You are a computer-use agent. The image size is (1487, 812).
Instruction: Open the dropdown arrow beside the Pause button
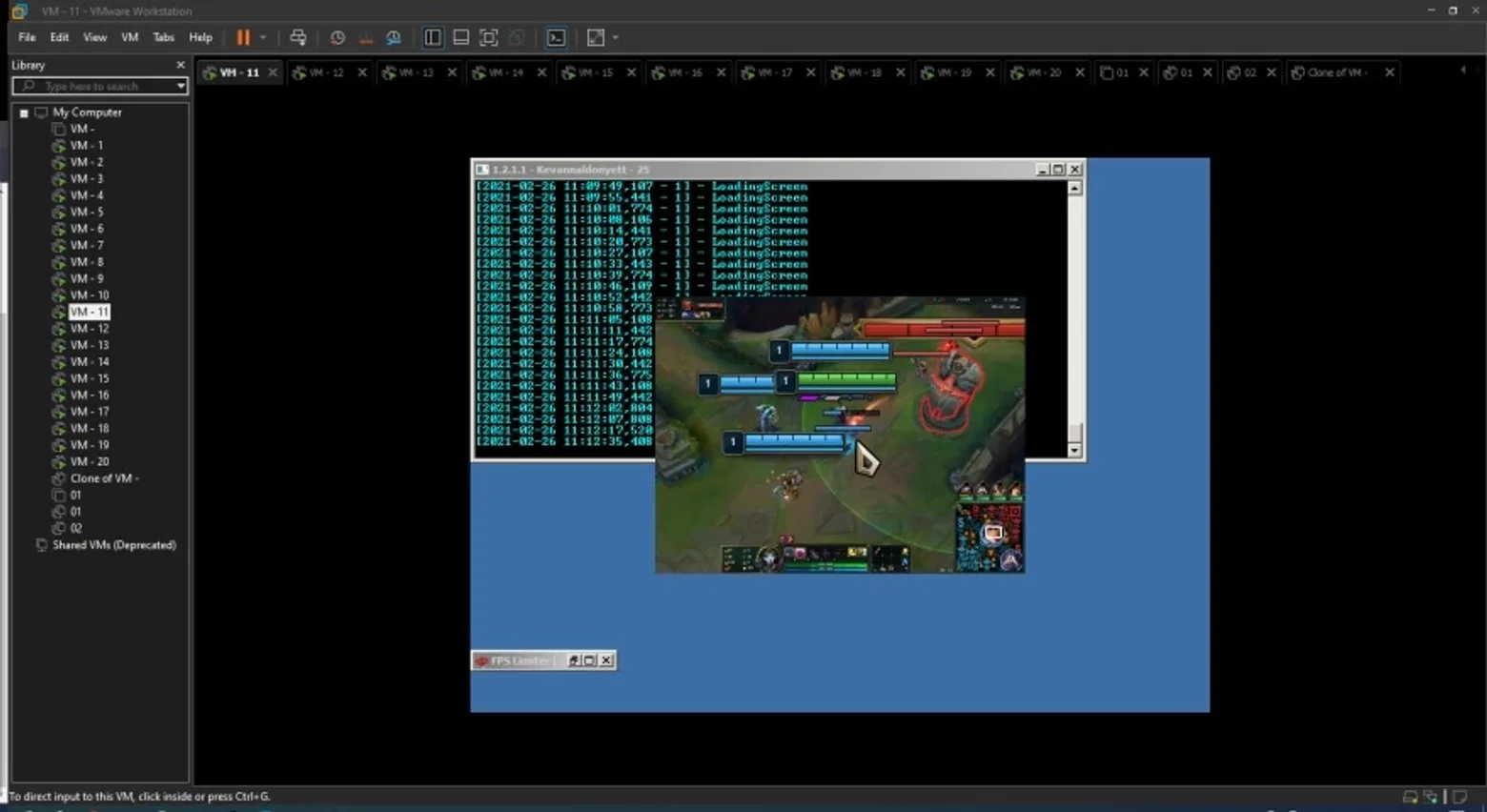click(263, 37)
